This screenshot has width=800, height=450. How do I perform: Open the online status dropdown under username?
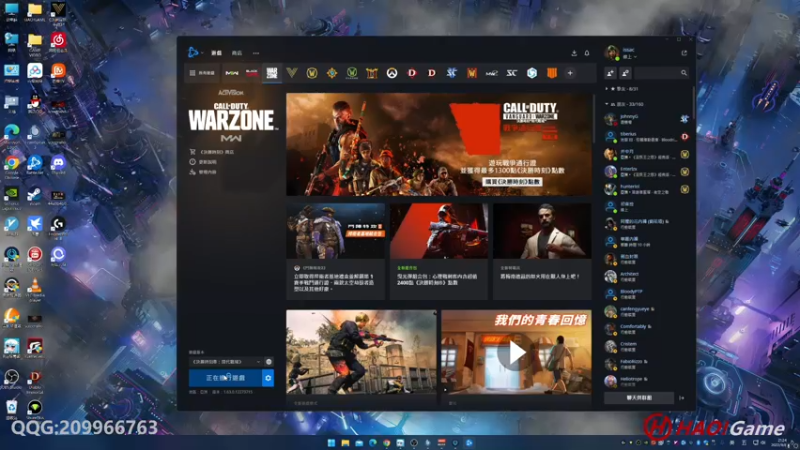click(630, 57)
